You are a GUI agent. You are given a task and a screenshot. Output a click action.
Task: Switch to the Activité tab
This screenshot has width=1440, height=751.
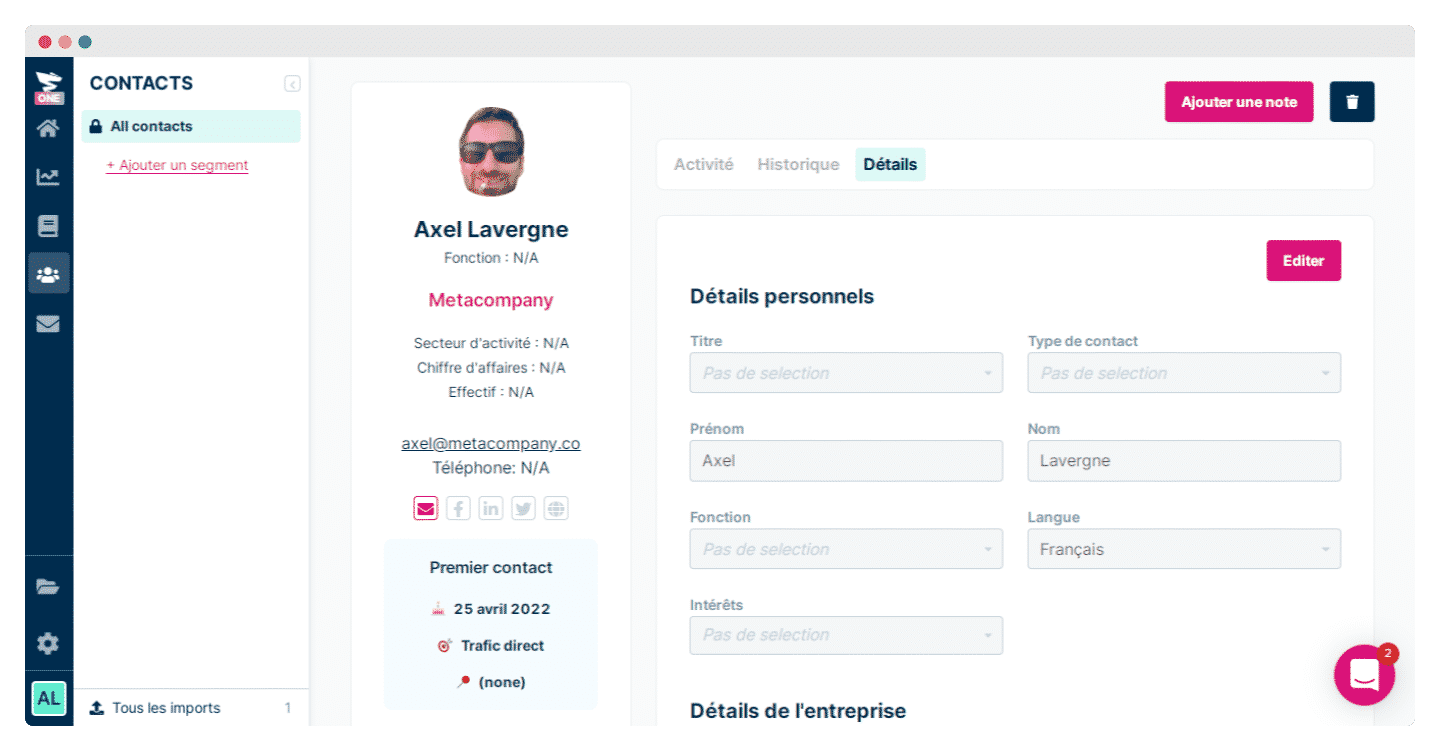703,164
